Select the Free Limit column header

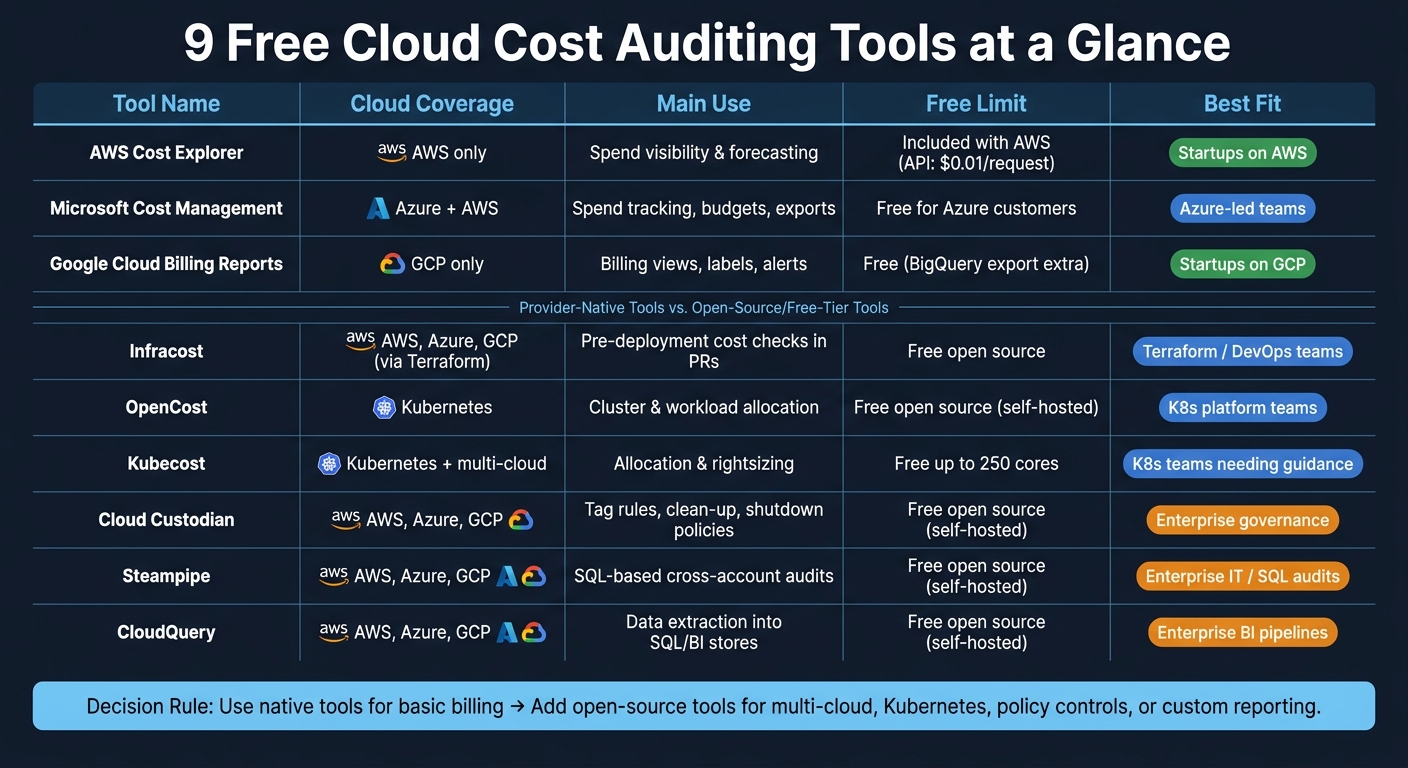point(976,103)
